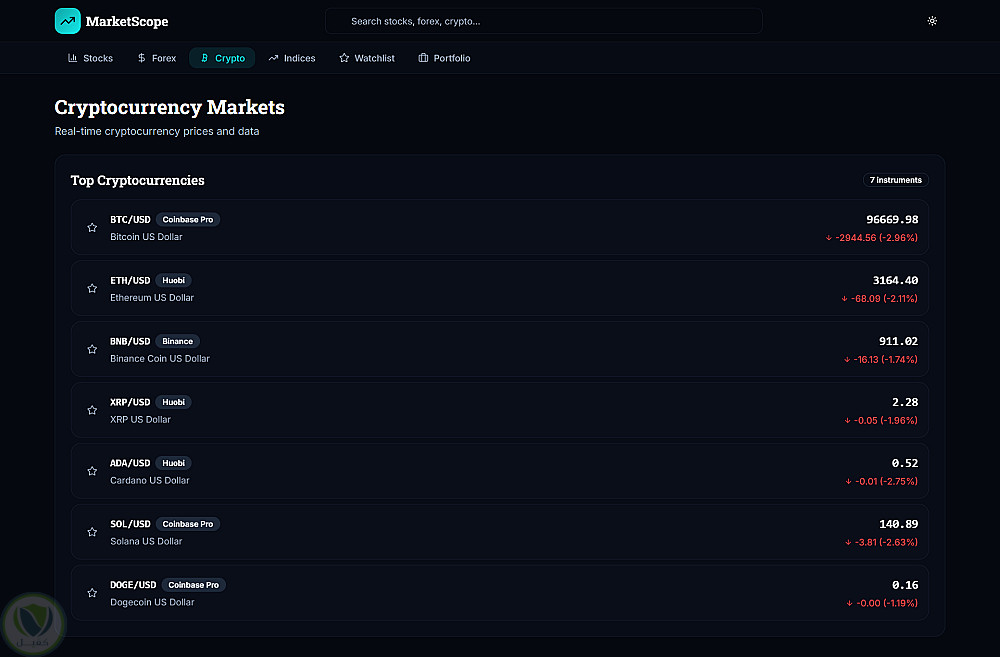Click the Coinbase Pro badge on SOL/USD
1000x657 pixels.
tap(188, 524)
